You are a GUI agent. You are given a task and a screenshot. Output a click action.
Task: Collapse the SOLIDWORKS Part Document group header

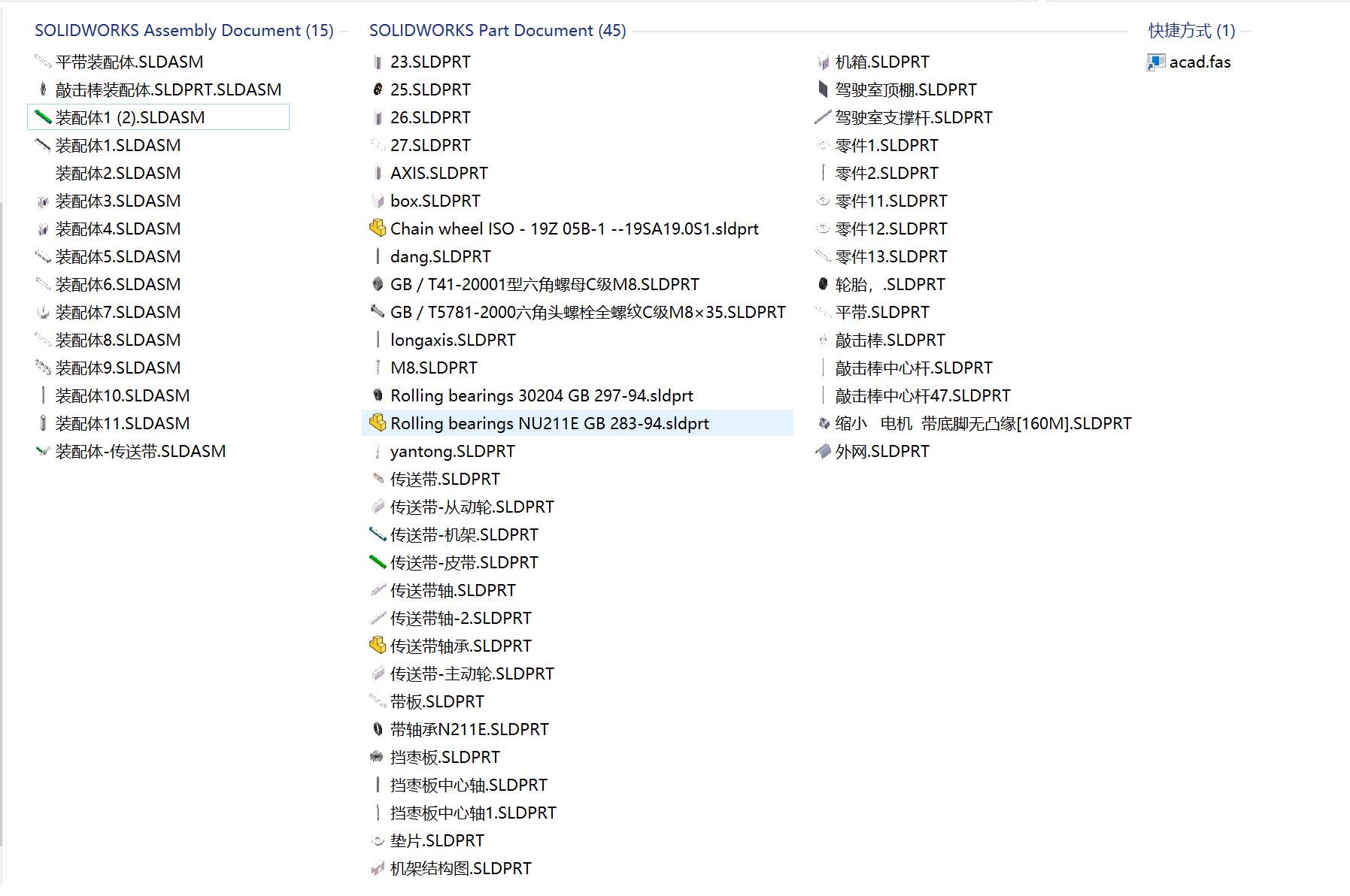click(498, 30)
